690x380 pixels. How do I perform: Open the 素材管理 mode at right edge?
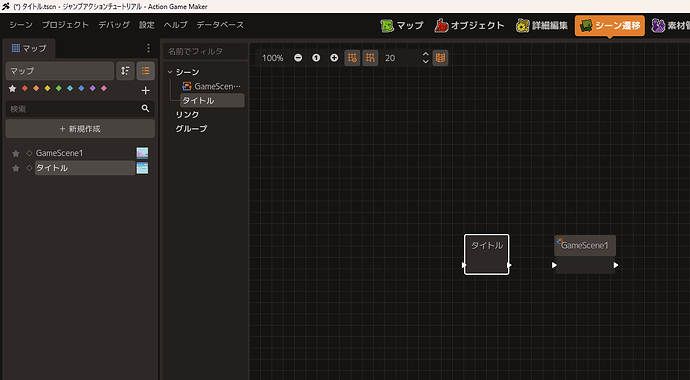coord(670,26)
